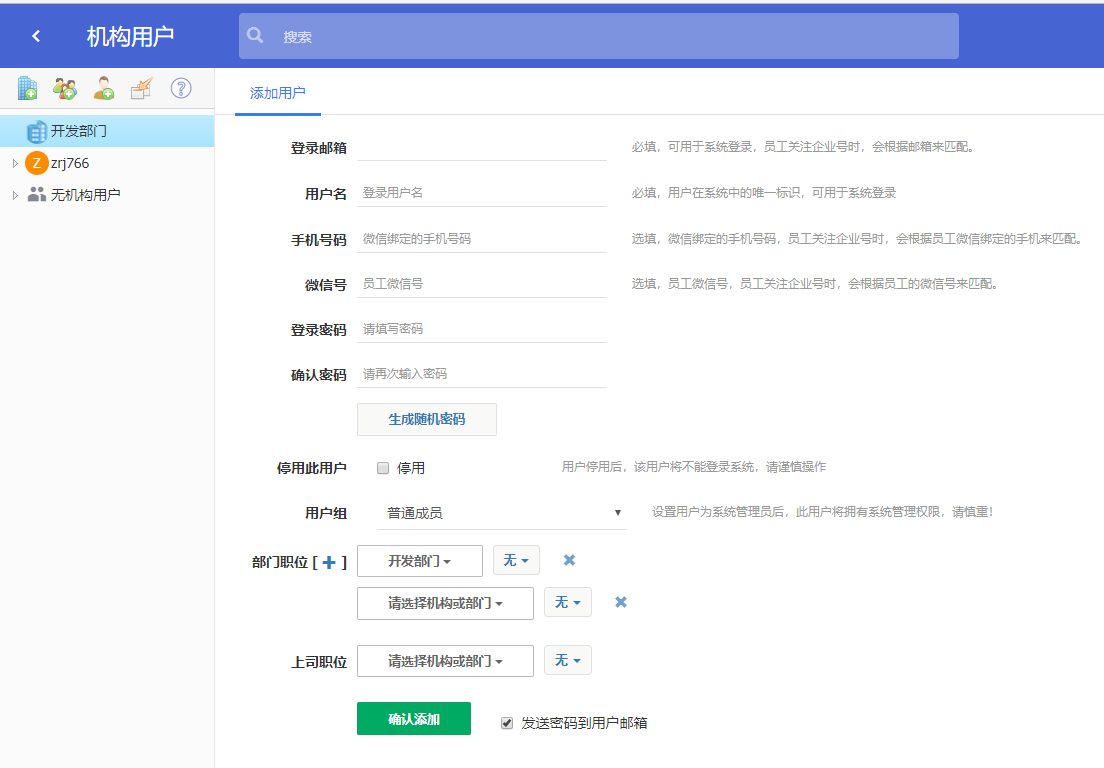This screenshot has width=1104, height=768.
Task: Select the 添加用户 tab
Action: pyautogui.click(x=278, y=93)
